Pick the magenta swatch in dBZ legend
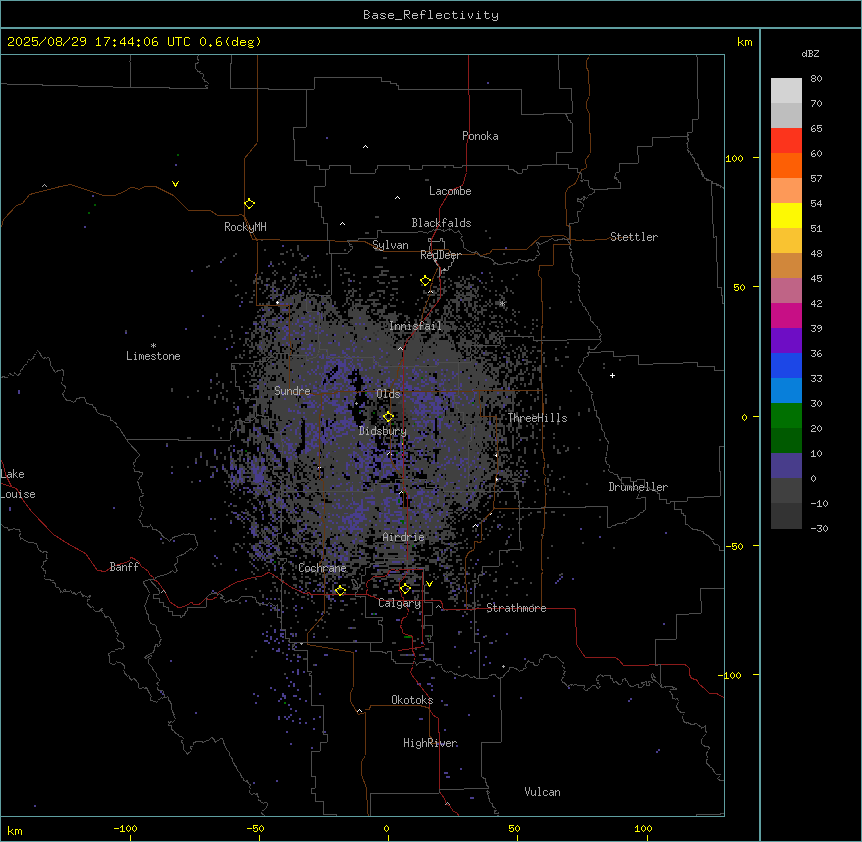Screen dimensions: 862x842 point(786,315)
